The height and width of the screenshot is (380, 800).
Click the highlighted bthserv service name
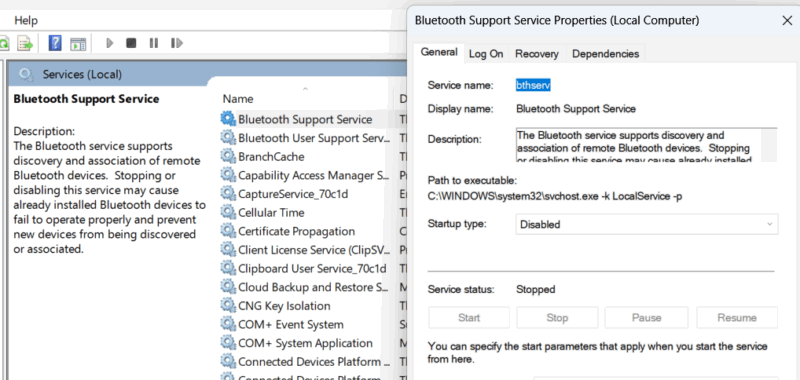[x=533, y=86]
